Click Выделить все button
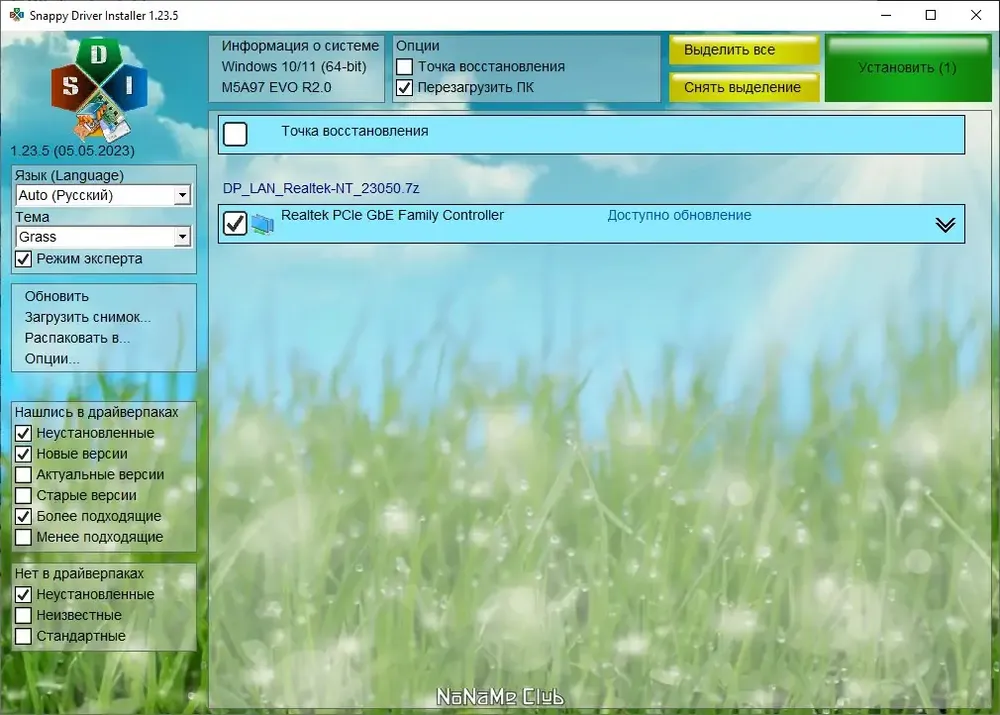1000x715 pixels. click(744, 50)
